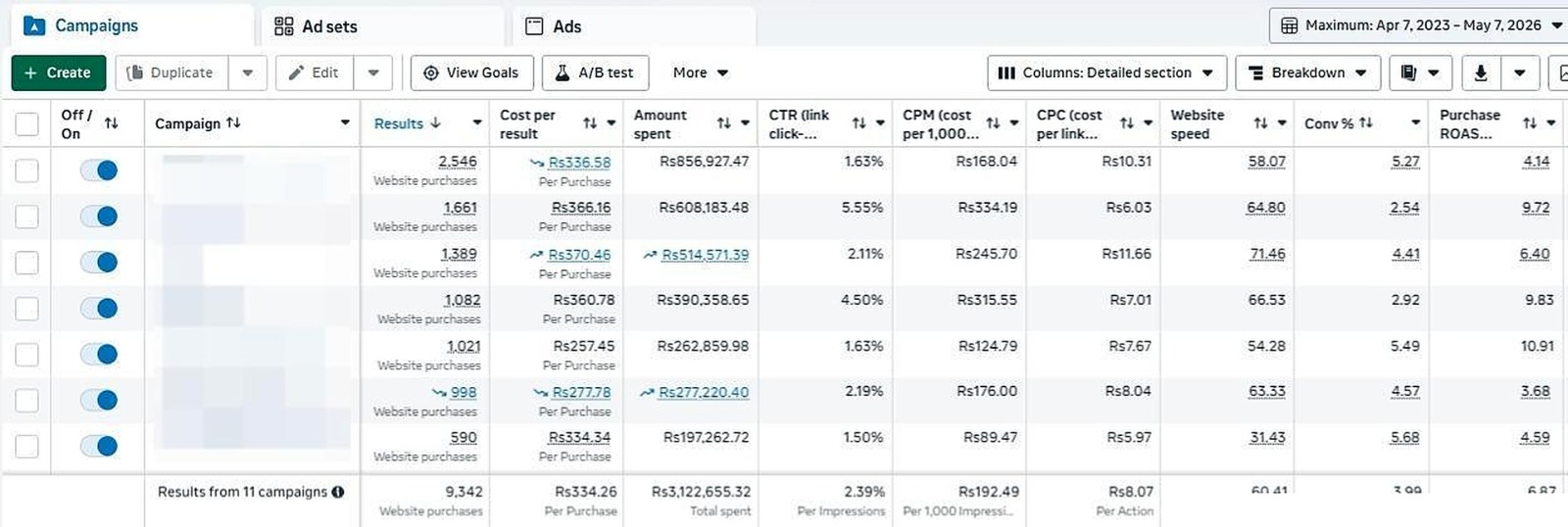
Task: Switch to the Ad sets tab
Action: [383, 26]
